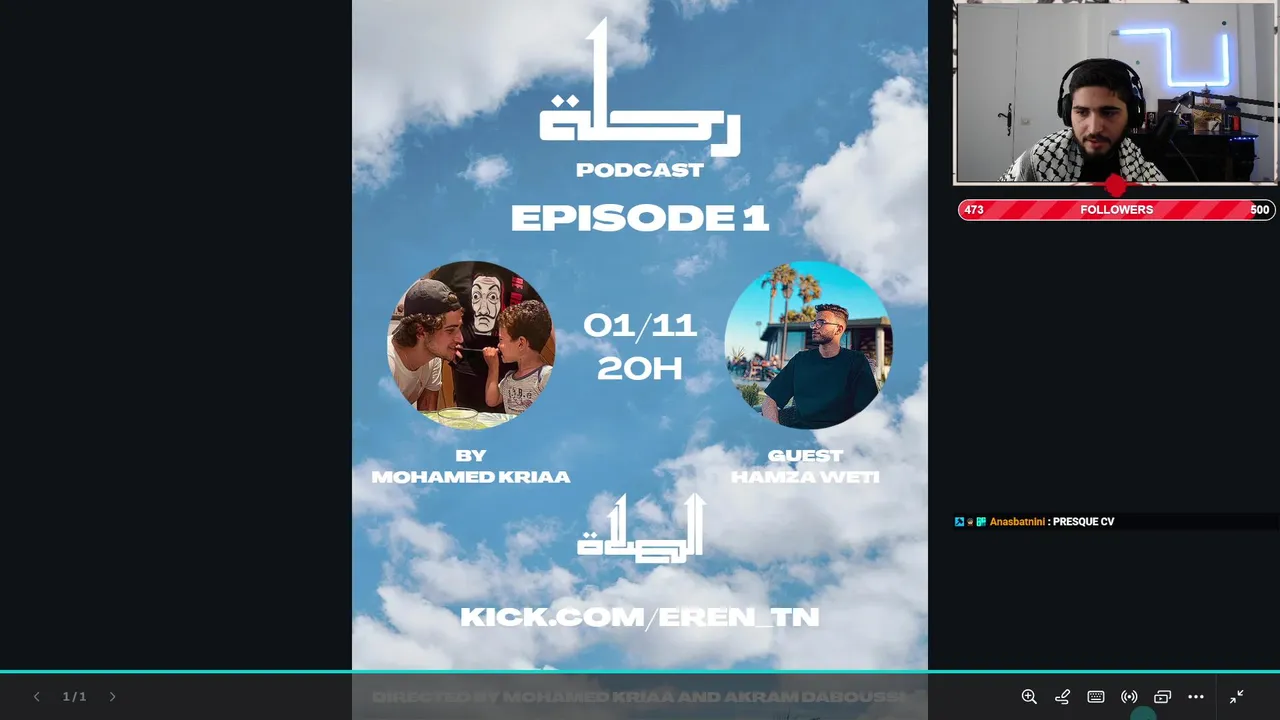1280x720 pixels.
Task: Exit fullscreen presentation mode
Action: click(x=1237, y=697)
